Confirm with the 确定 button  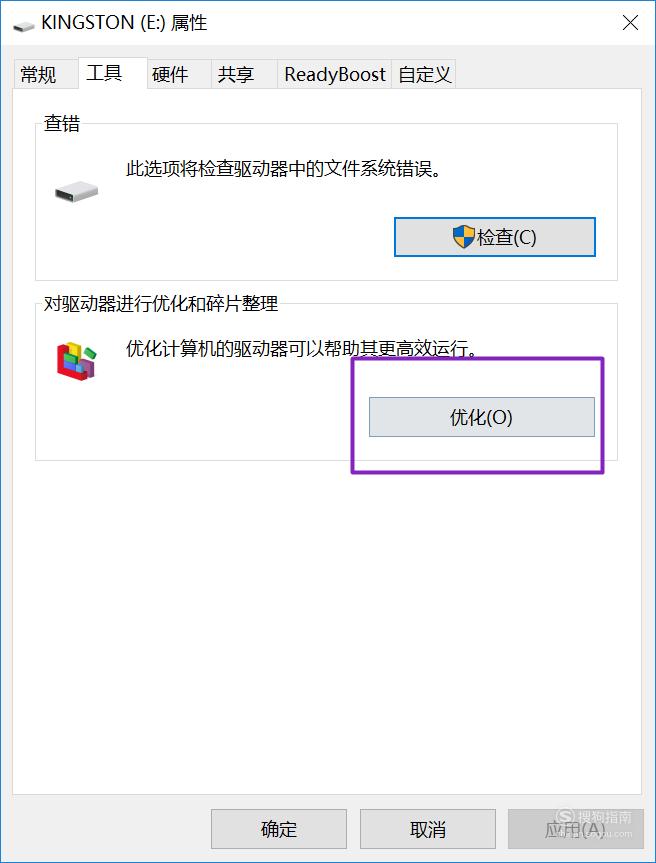click(278, 828)
